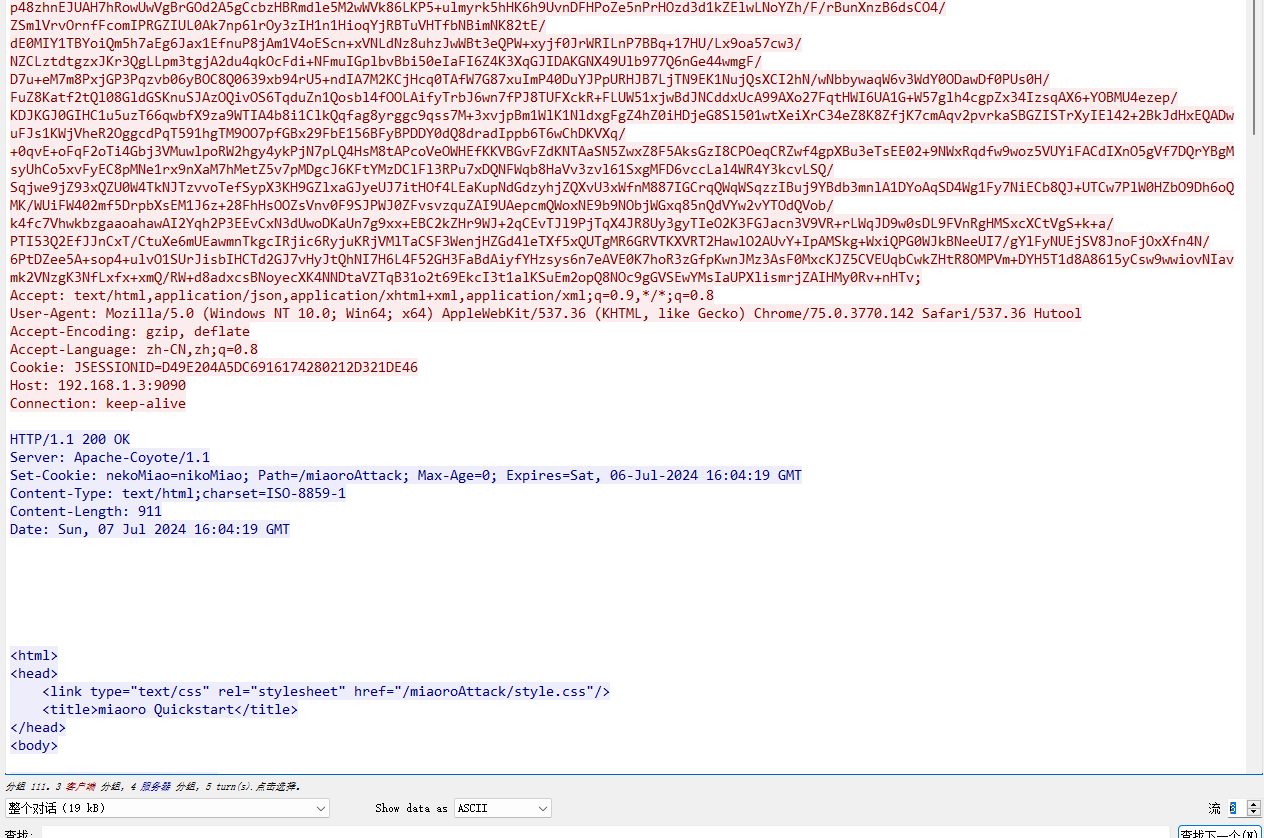
Task: Click the 查找 search text field
Action: [x=600, y=832]
